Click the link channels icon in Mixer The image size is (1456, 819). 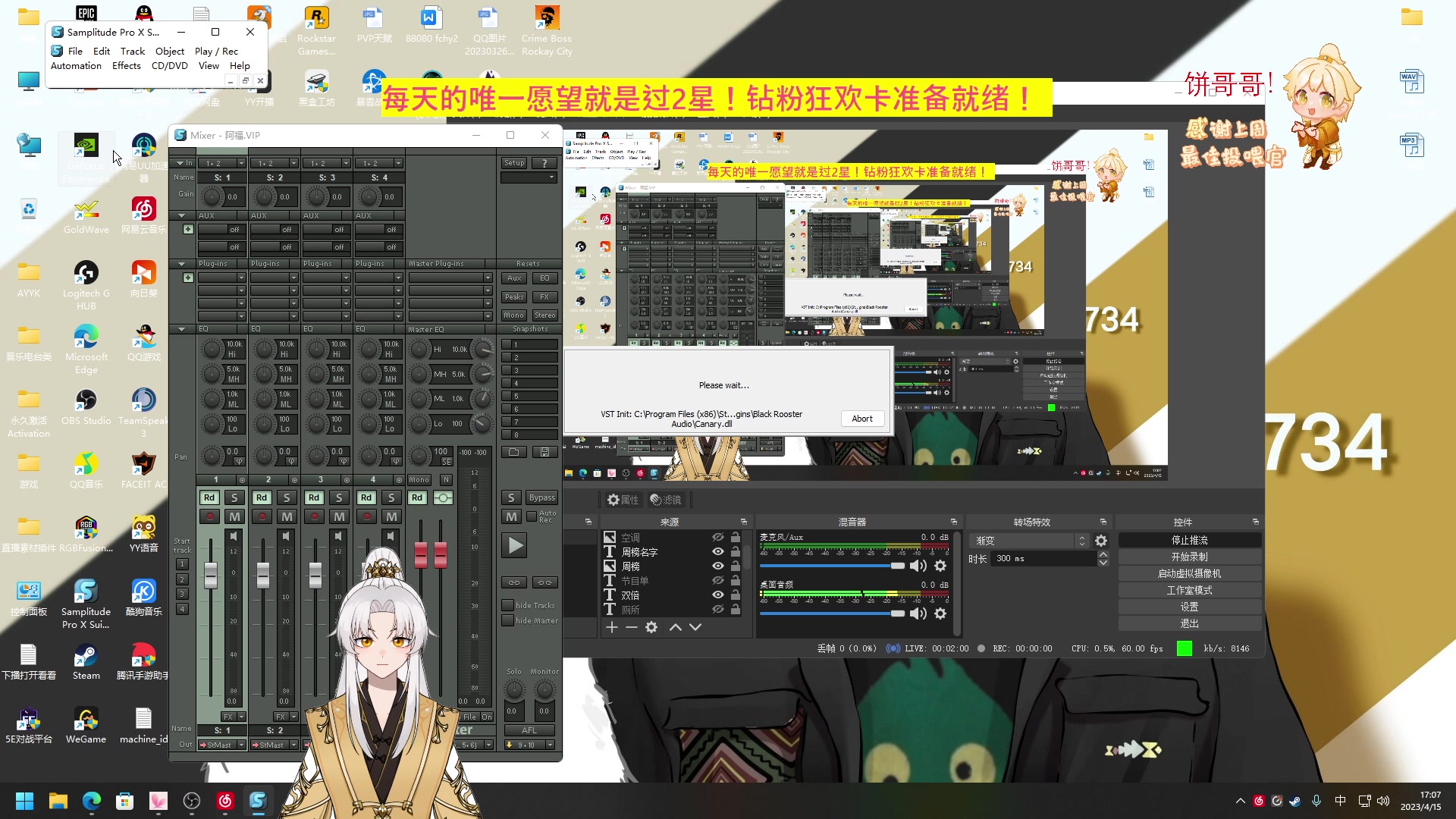pyautogui.click(x=514, y=582)
